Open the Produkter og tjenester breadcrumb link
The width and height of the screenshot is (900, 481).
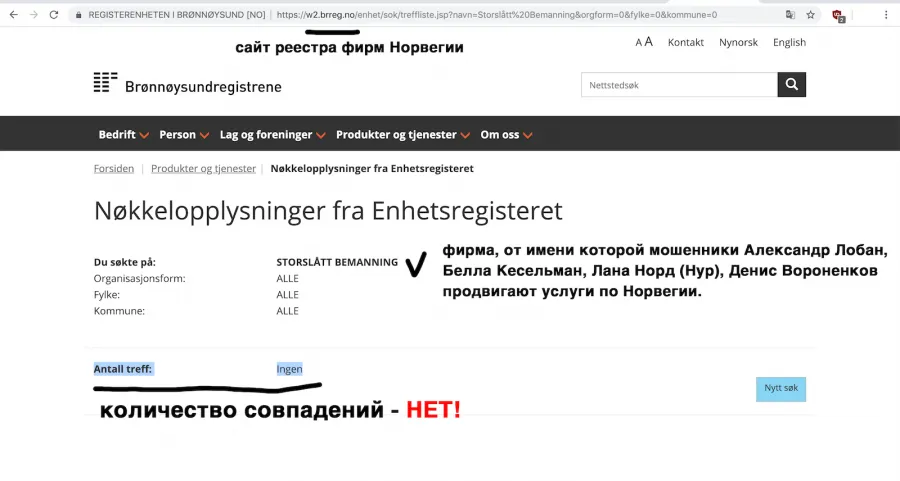[x=203, y=169]
